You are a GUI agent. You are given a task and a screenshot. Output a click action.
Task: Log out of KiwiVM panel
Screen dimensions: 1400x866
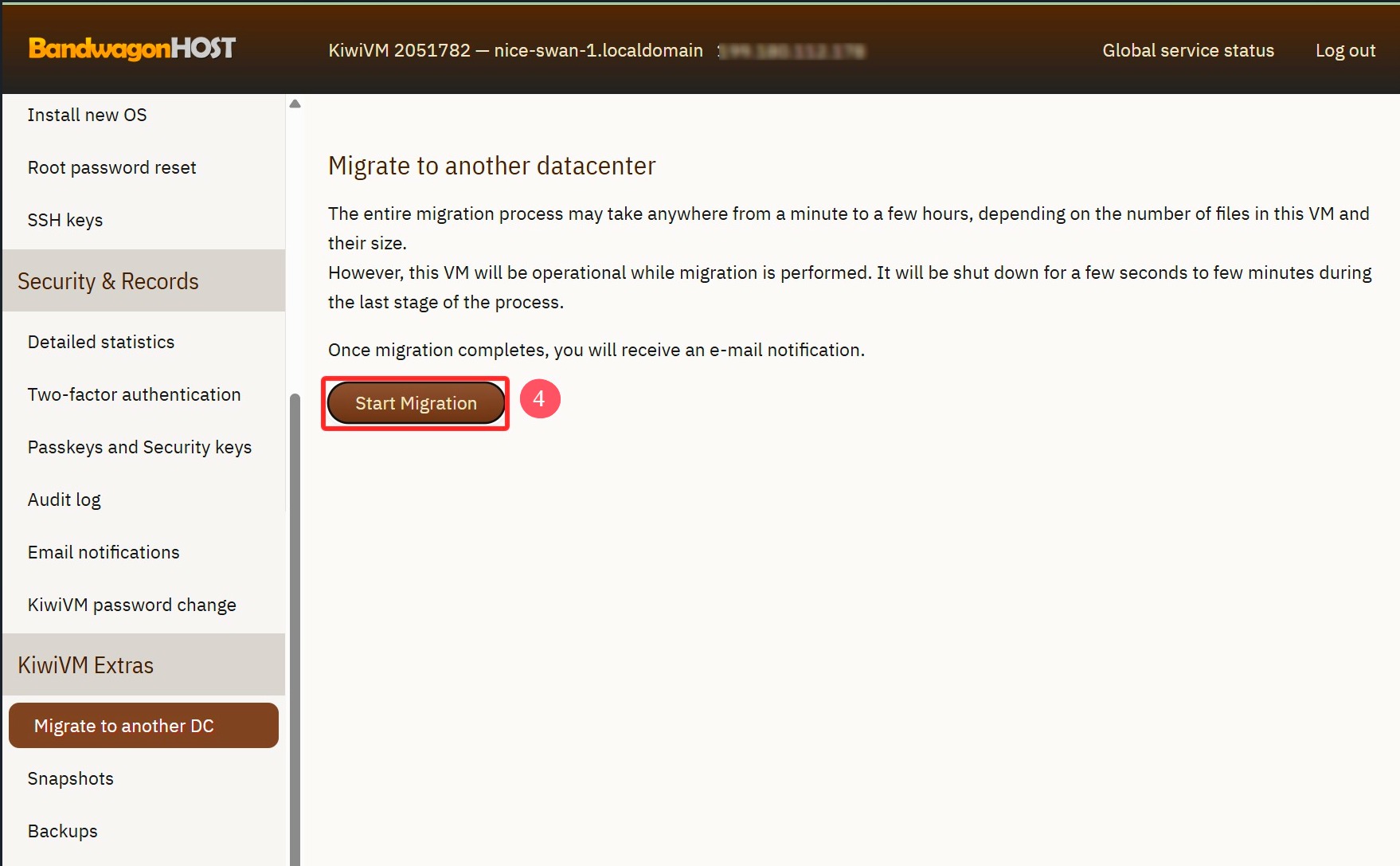click(1344, 50)
